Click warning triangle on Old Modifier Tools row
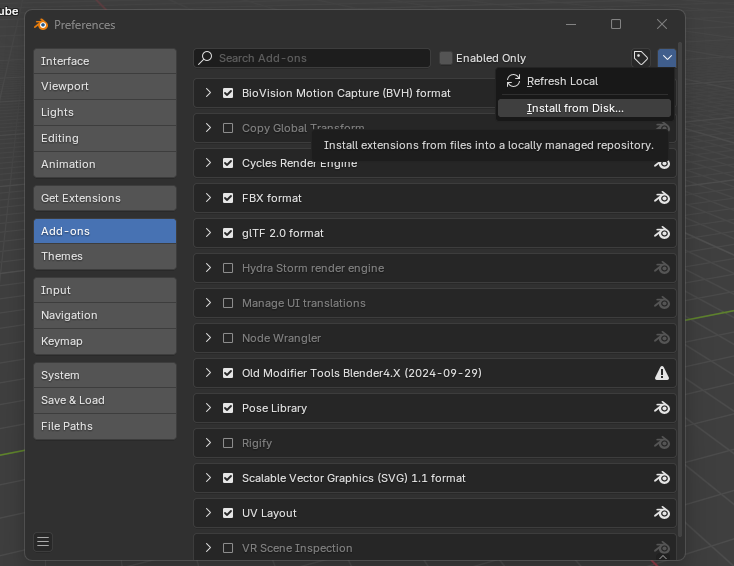Screen dimensions: 734x566 click(661, 373)
